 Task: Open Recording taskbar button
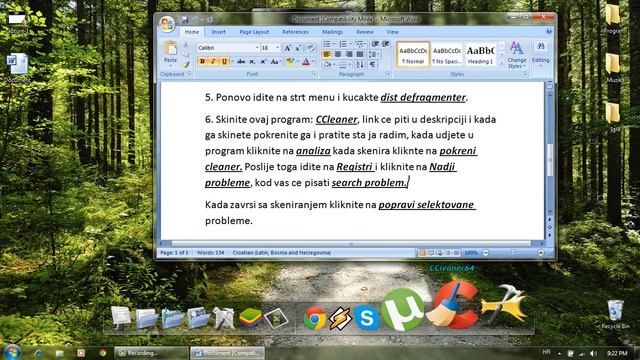click(151, 353)
